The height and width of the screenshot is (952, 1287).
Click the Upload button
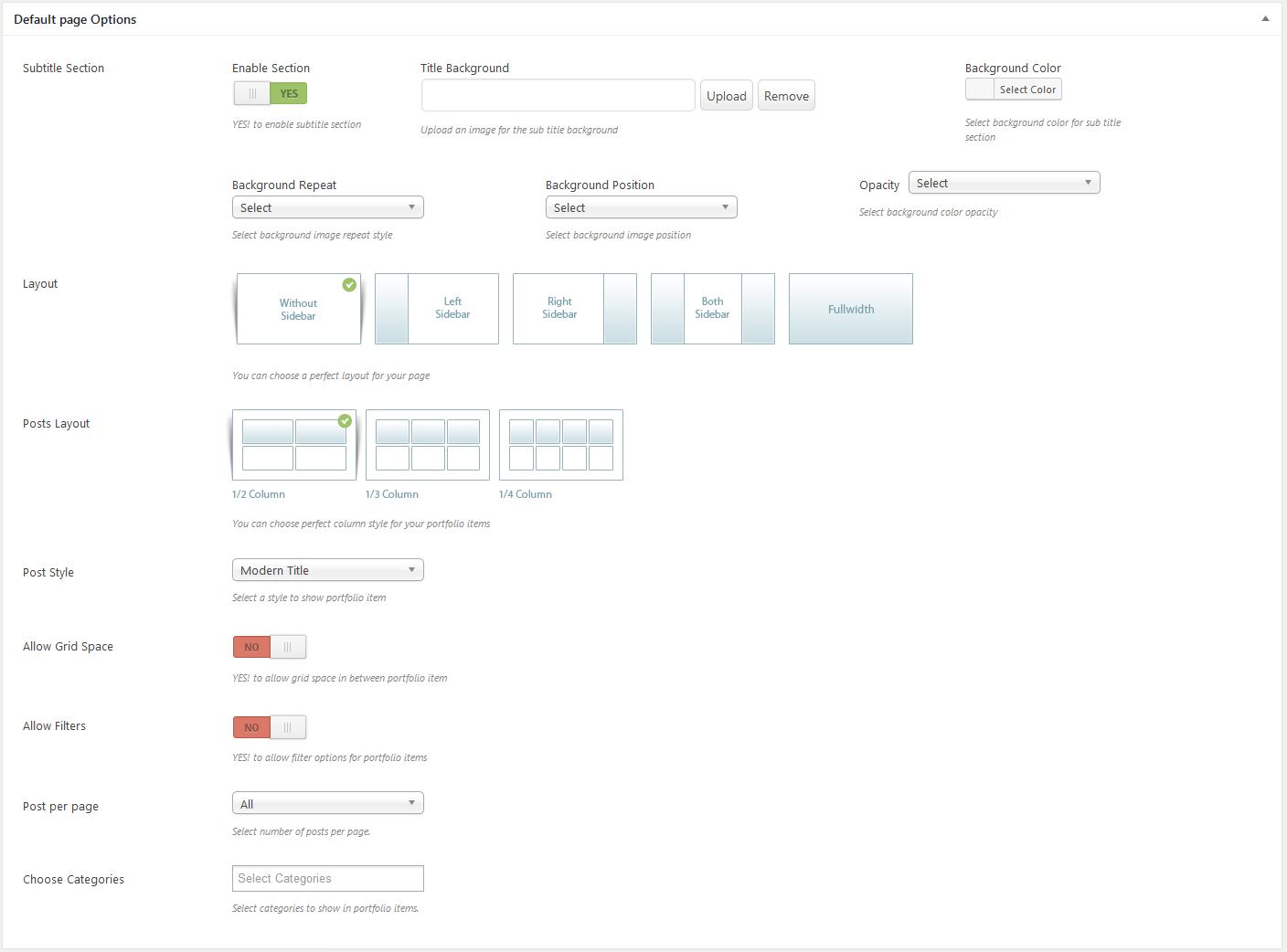coord(726,96)
